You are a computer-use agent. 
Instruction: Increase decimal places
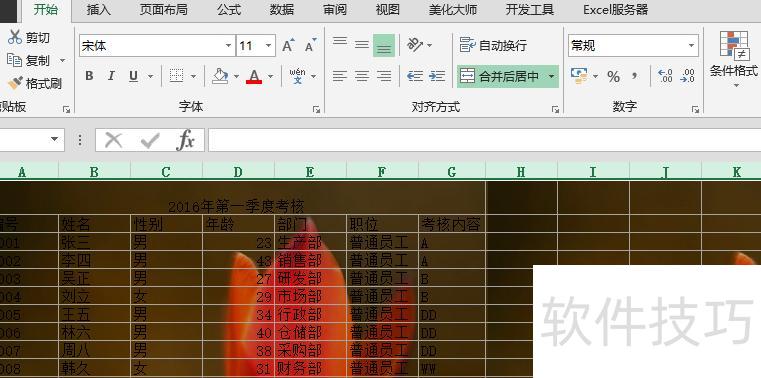click(x=665, y=76)
